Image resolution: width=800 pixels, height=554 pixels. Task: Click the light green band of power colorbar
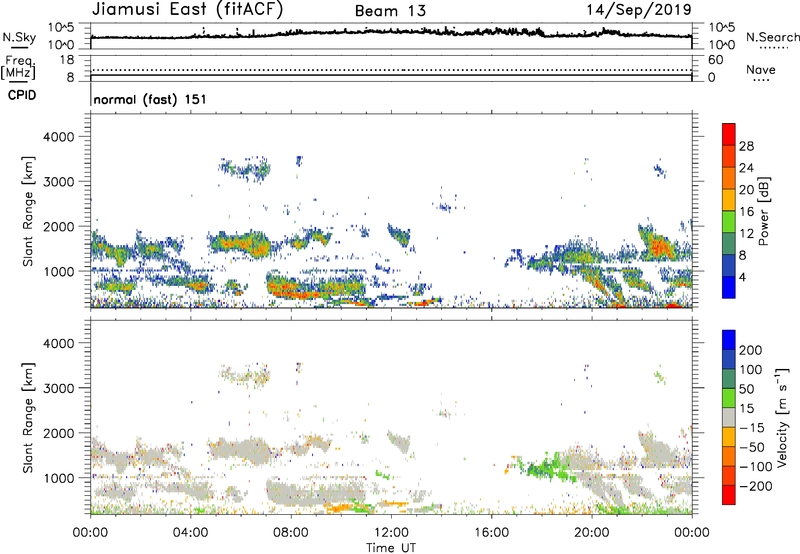pyautogui.click(x=729, y=222)
